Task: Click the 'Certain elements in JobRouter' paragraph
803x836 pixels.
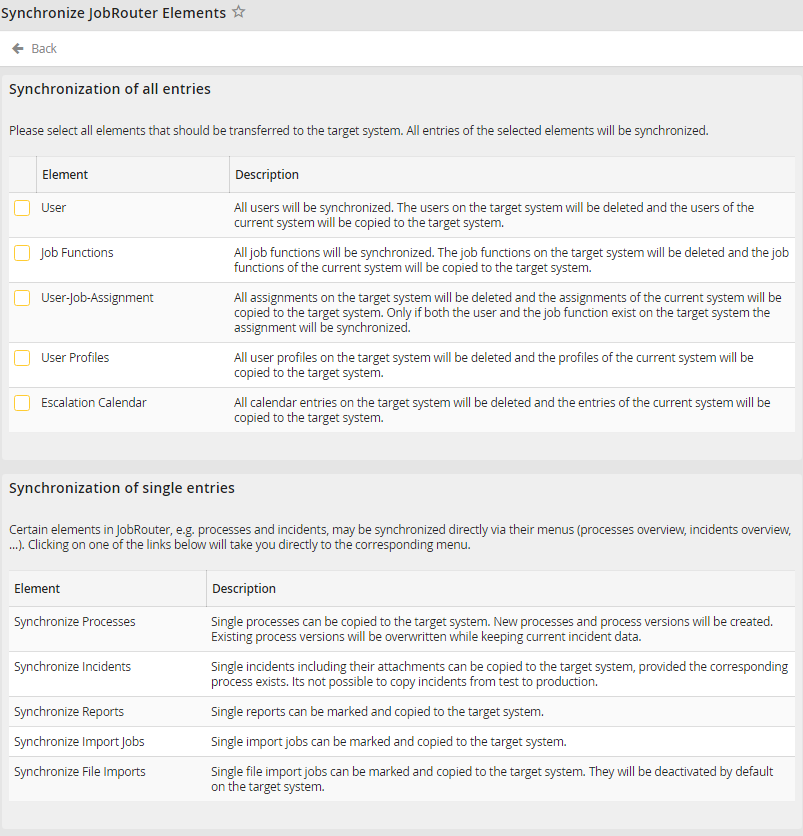Action: coord(400,537)
